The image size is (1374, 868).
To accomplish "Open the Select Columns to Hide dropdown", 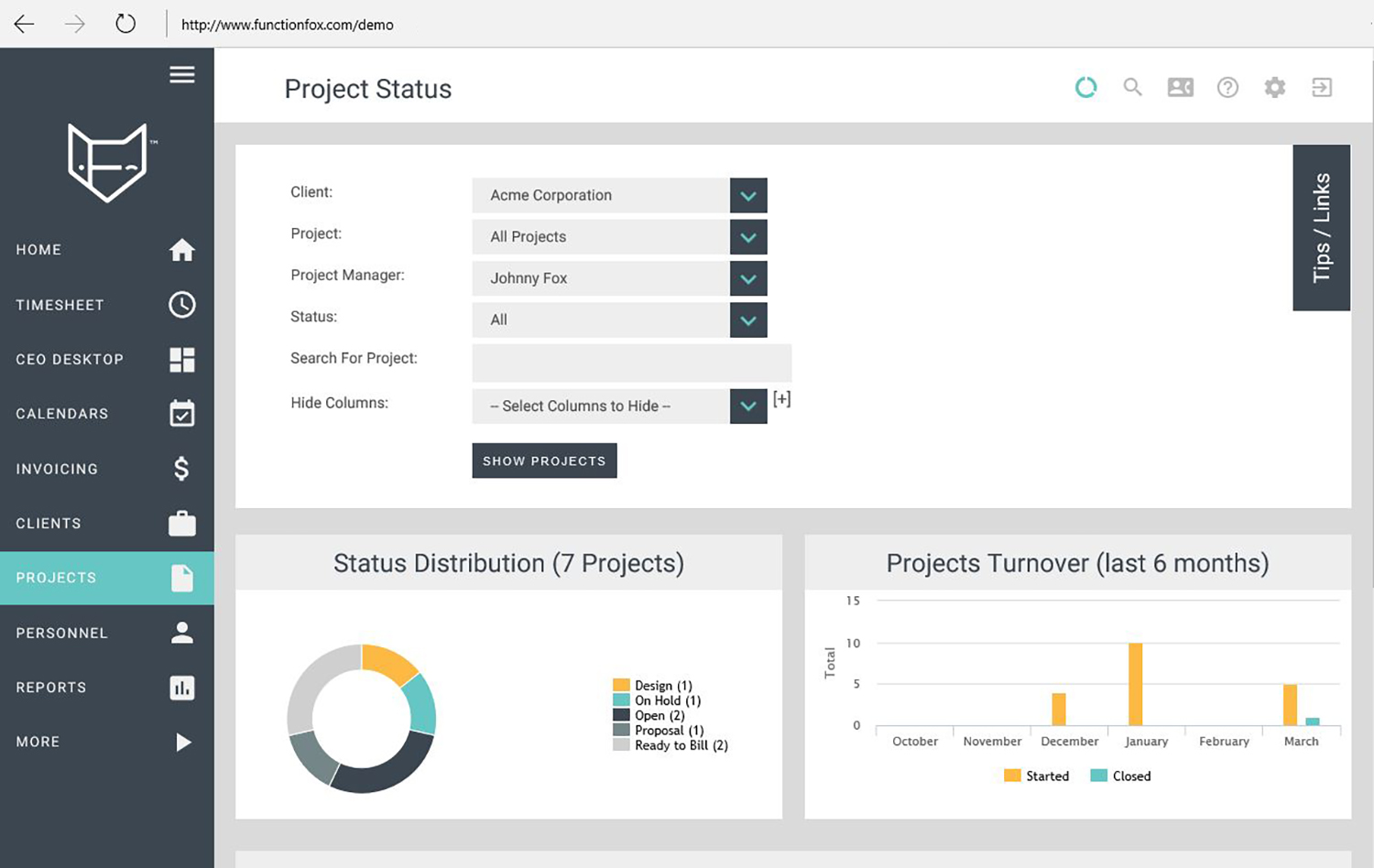I will 747,407.
